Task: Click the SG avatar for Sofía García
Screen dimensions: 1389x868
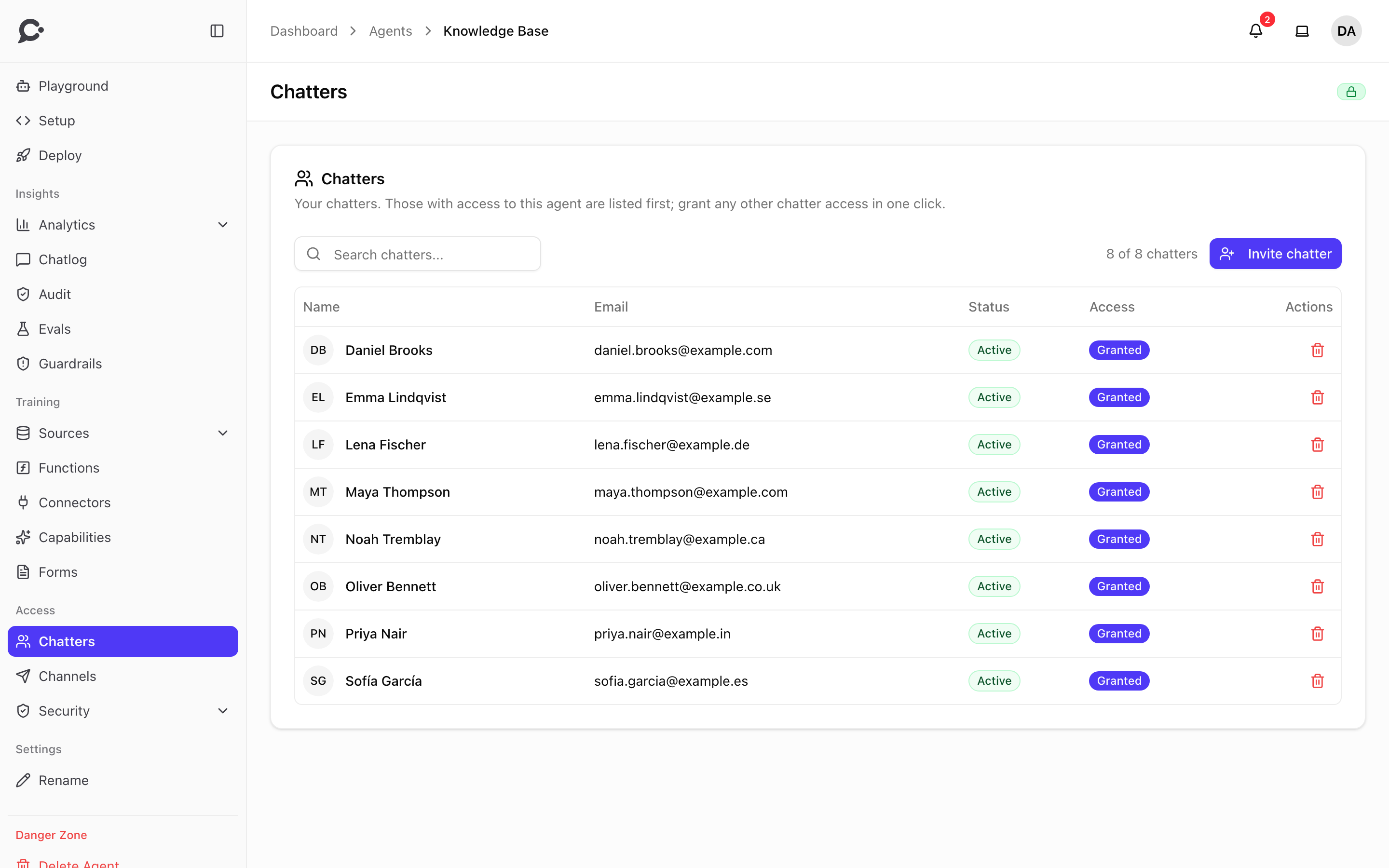Action: (318, 681)
